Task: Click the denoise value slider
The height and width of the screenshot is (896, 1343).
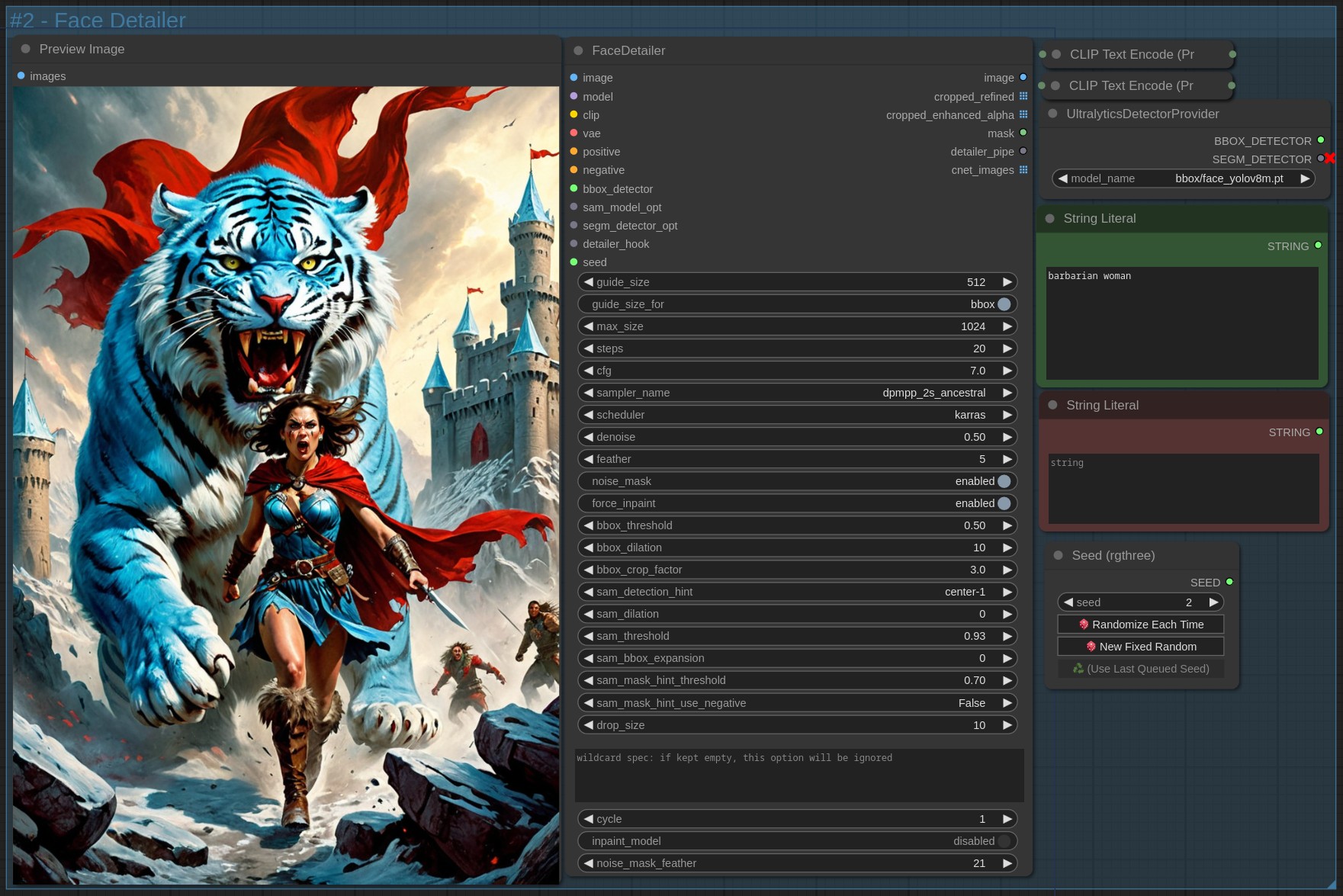Action: tap(797, 437)
